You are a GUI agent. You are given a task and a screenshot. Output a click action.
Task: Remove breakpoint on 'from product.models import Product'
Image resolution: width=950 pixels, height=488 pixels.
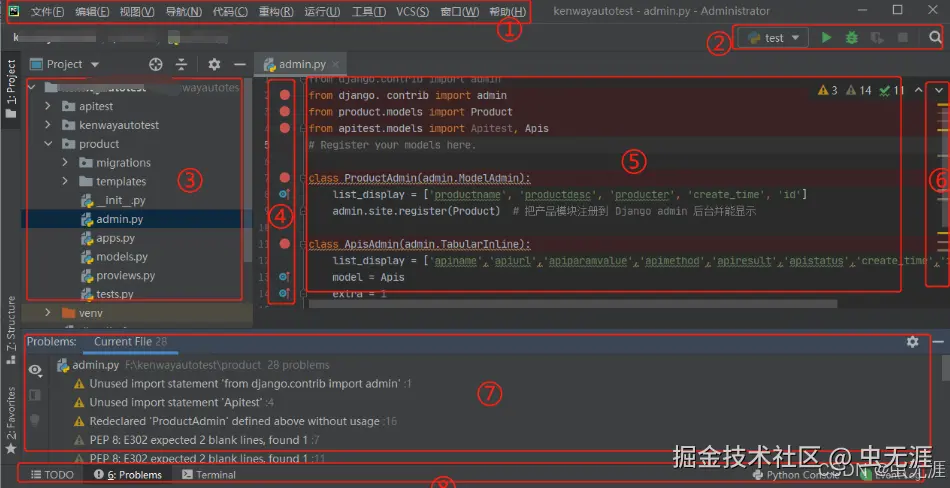[285, 112]
